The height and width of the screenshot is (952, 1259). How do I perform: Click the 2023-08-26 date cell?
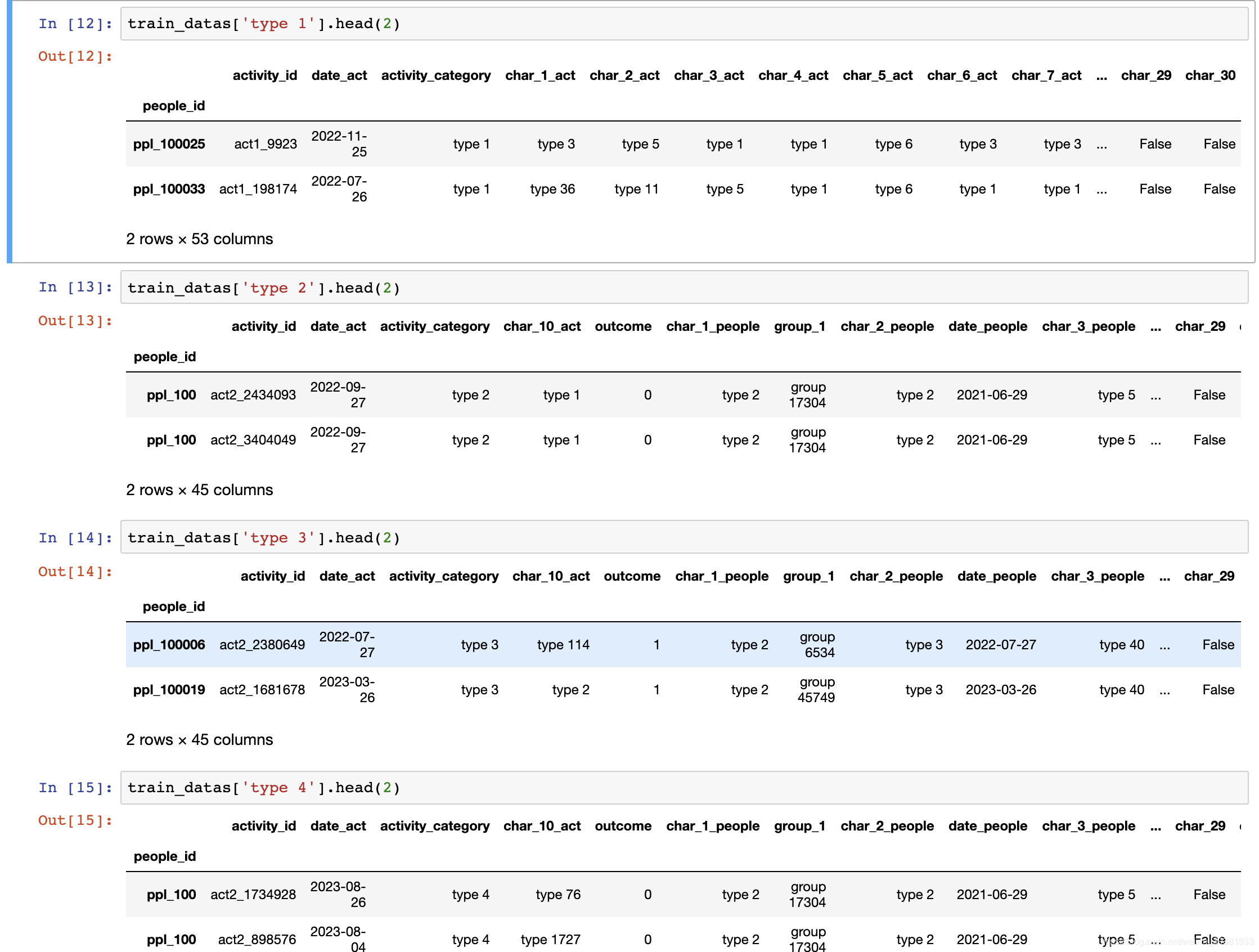[x=338, y=895]
